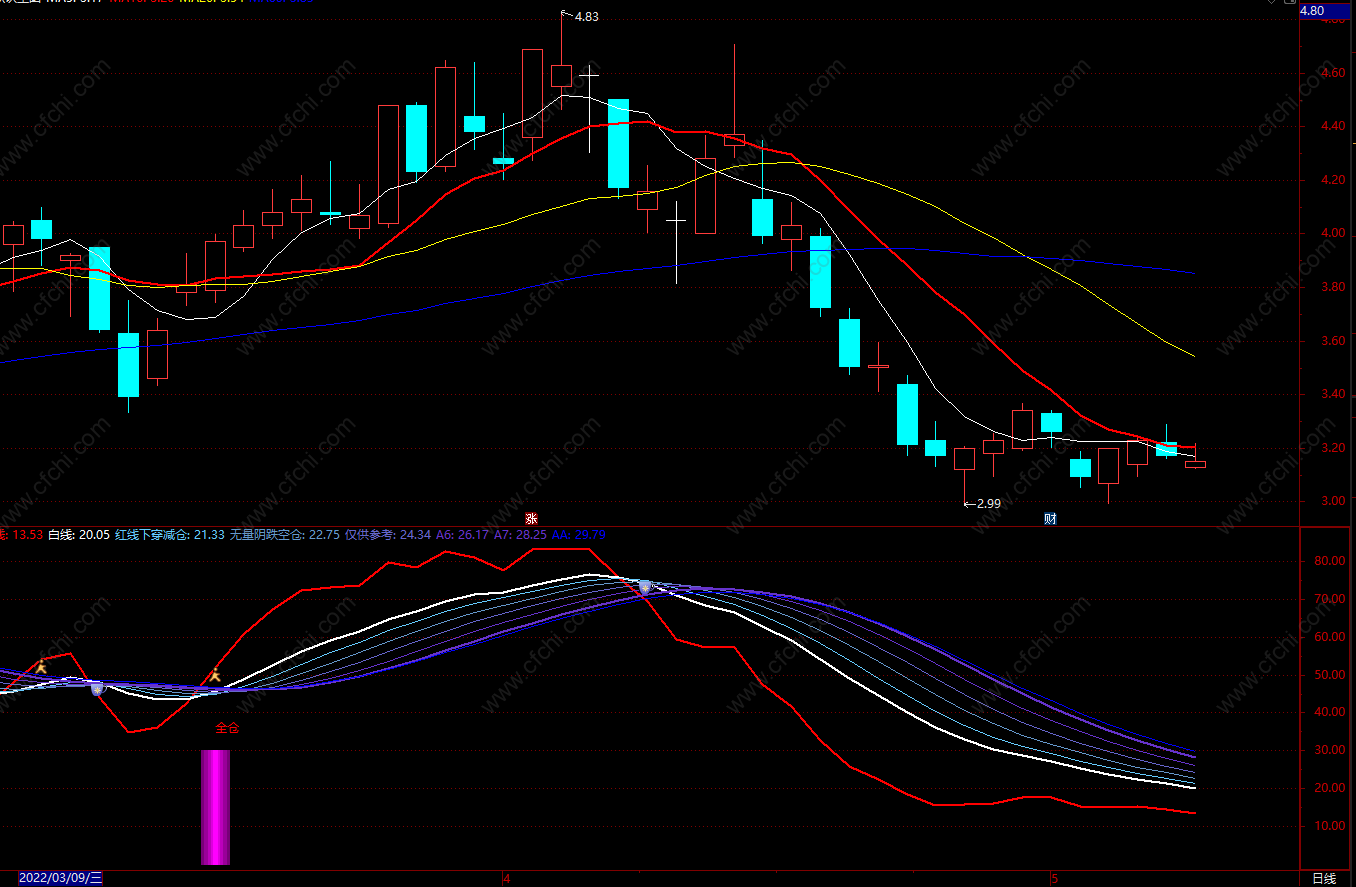Click the red 13.53 indicator value
This screenshot has width=1356, height=887.
point(26,535)
